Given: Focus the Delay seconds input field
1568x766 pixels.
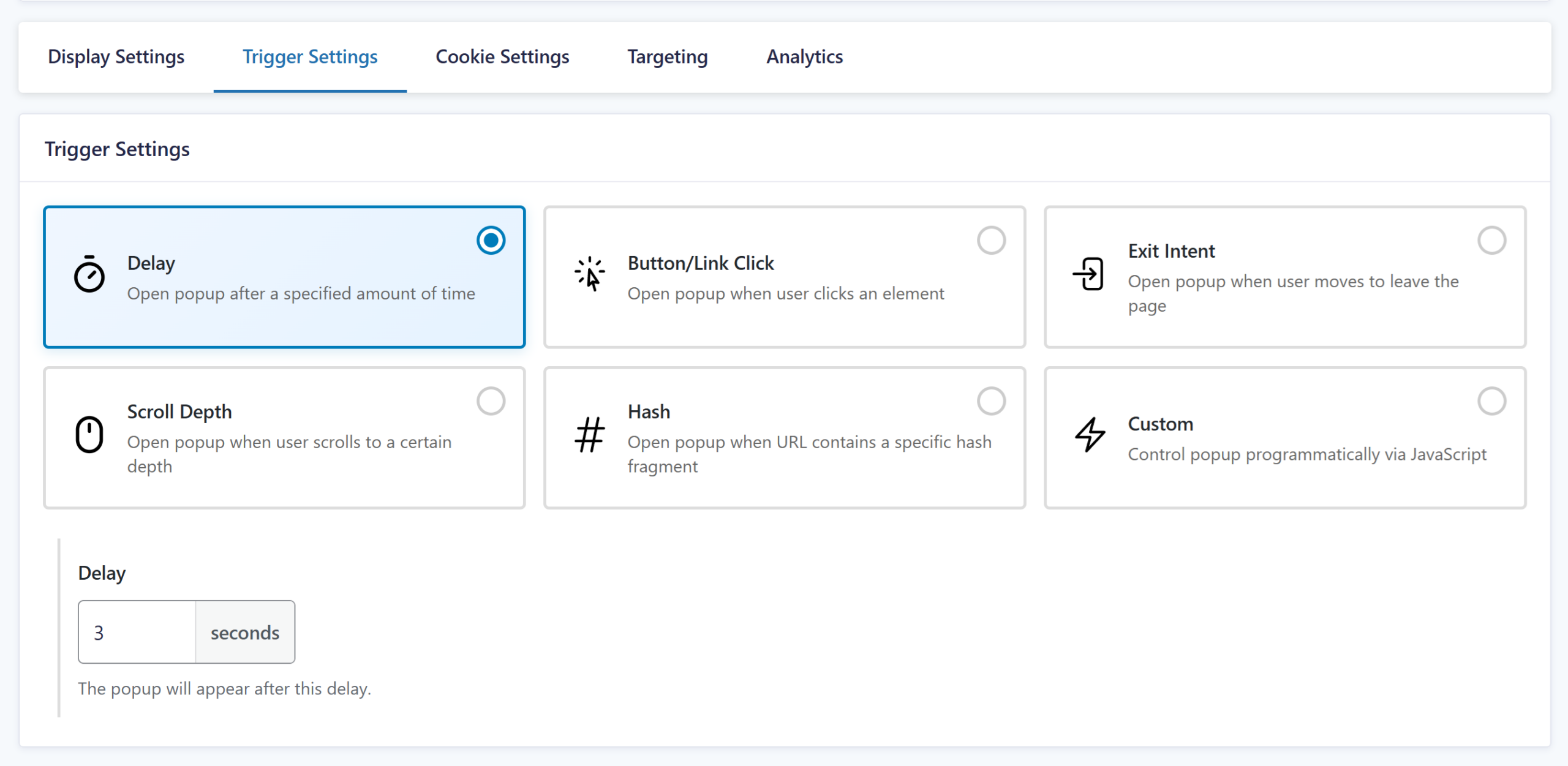Looking at the screenshot, I should (137, 632).
